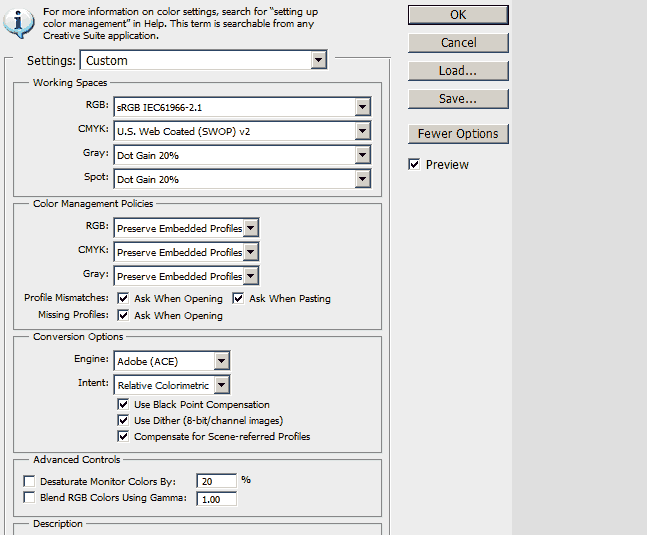
Task: Click OK to confirm color settings
Action: click(x=458, y=14)
